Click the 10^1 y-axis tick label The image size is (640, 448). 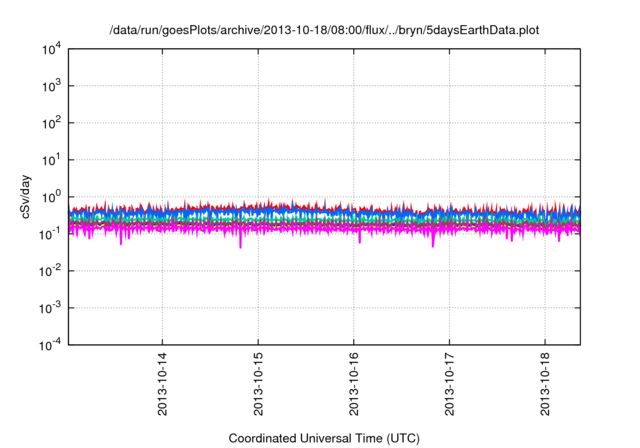click(52, 160)
